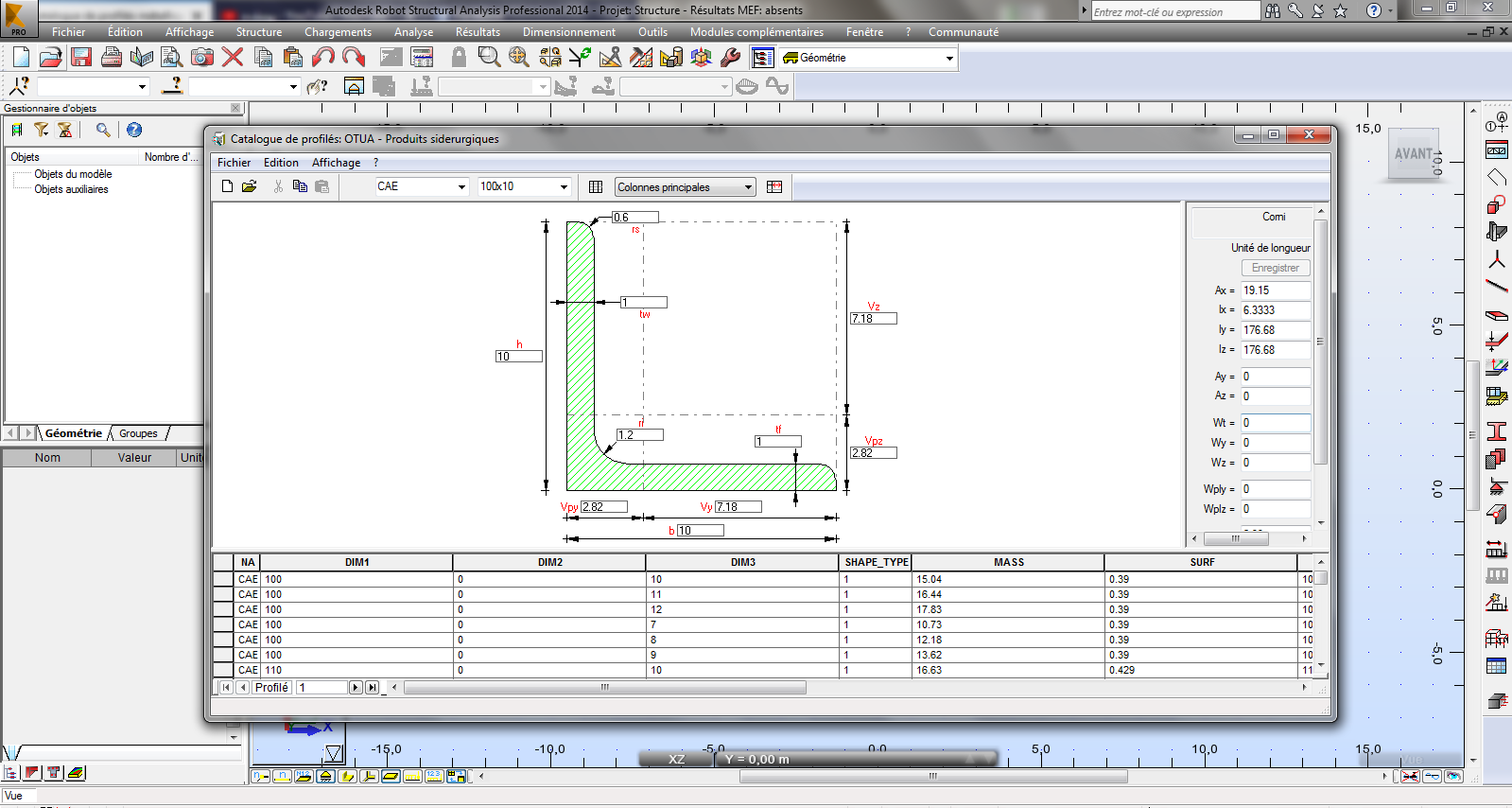The image size is (1512, 808).
Task: Click the copy icon in catalogue toolbar
Action: (x=300, y=186)
